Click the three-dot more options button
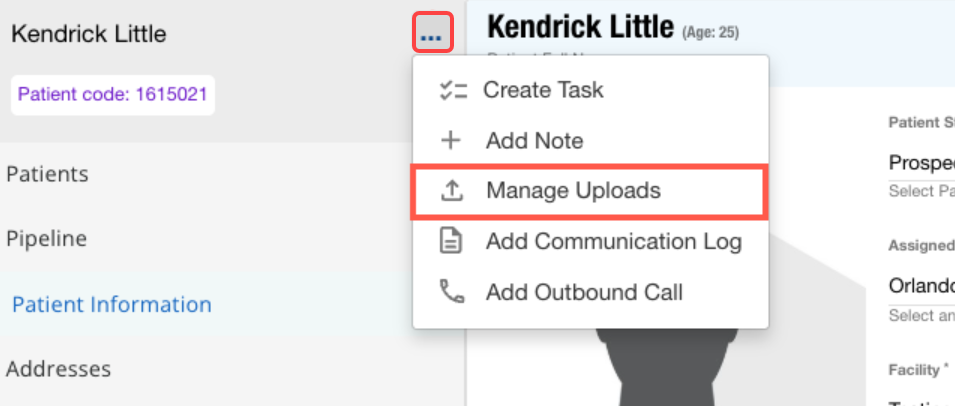Screen dimensions: 955x406 pos(431,34)
